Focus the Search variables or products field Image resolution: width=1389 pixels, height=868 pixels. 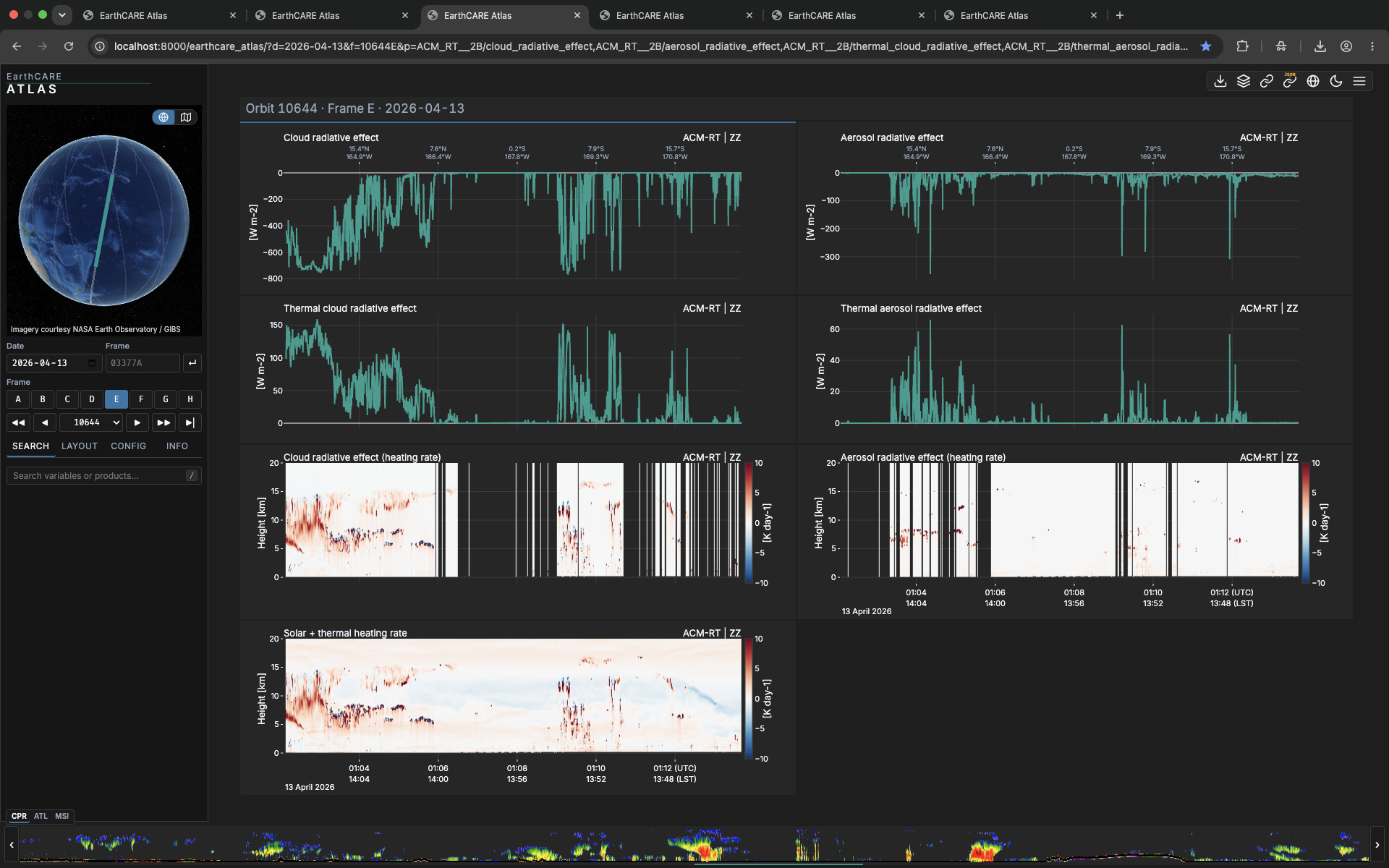tap(103, 476)
